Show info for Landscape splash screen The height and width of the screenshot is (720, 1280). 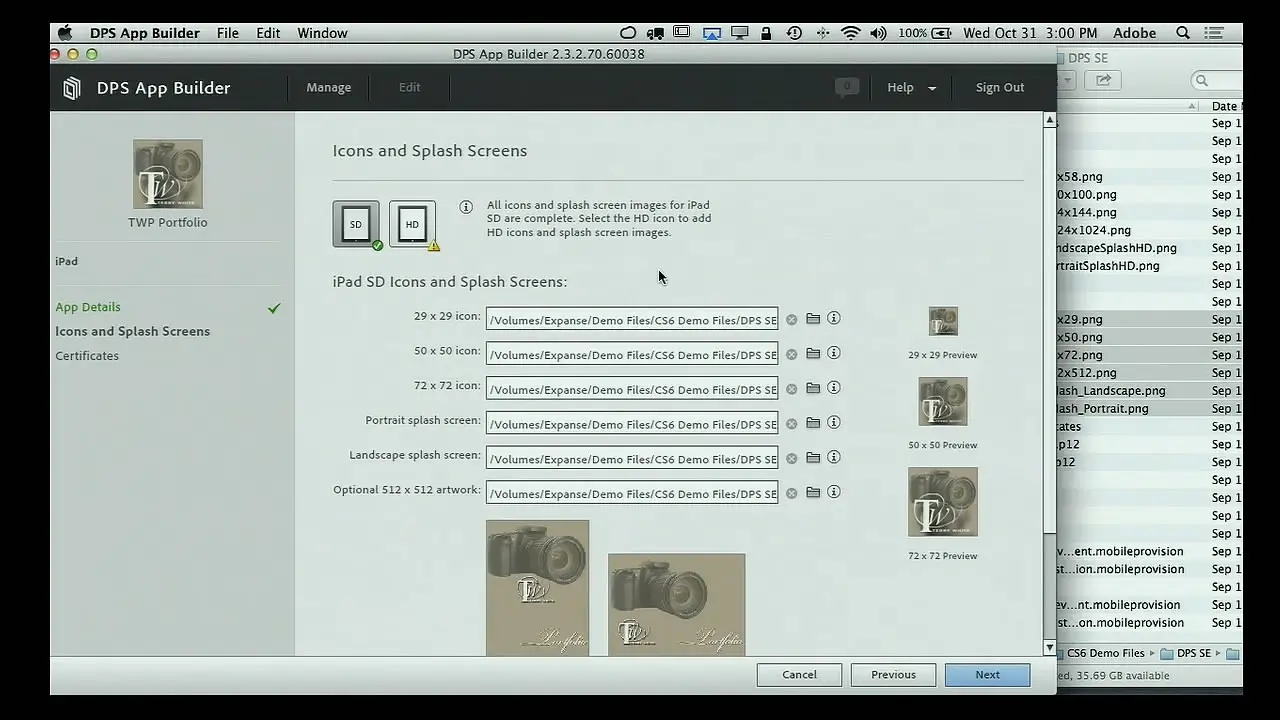point(834,457)
